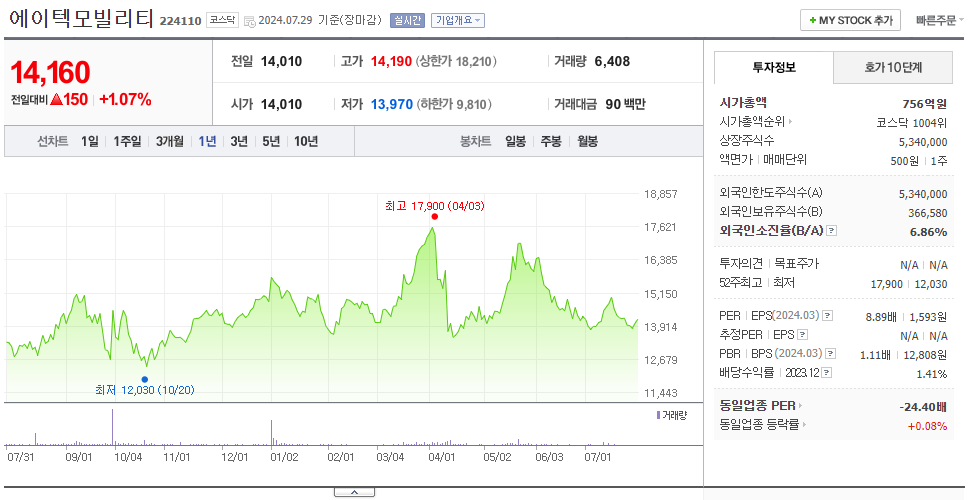This screenshot has width=968, height=500.
Task: Show the 주봉 candlestick chart
Action: [551, 141]
